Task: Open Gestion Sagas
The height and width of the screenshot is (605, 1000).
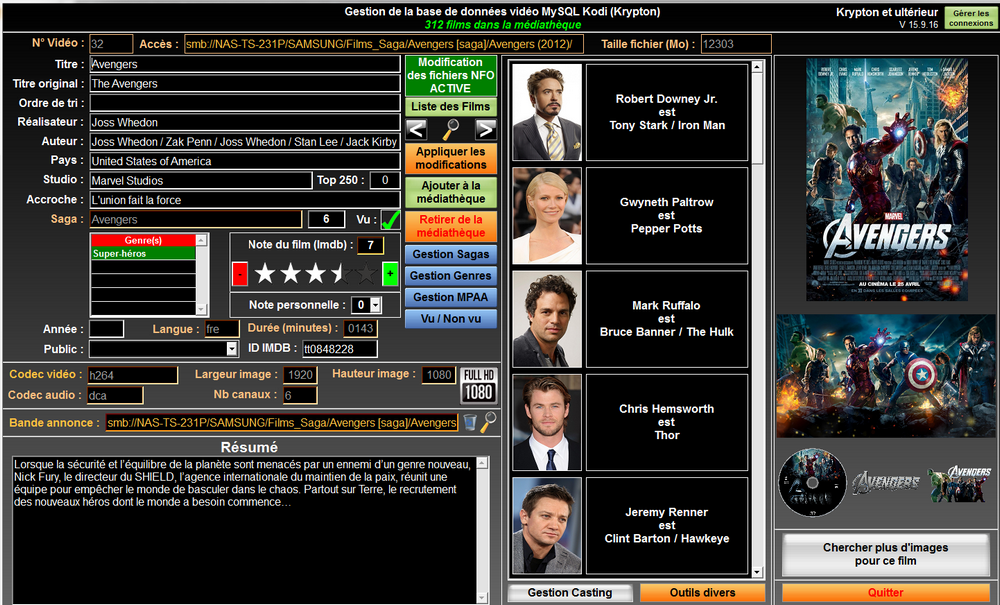Action: point(451,254)
